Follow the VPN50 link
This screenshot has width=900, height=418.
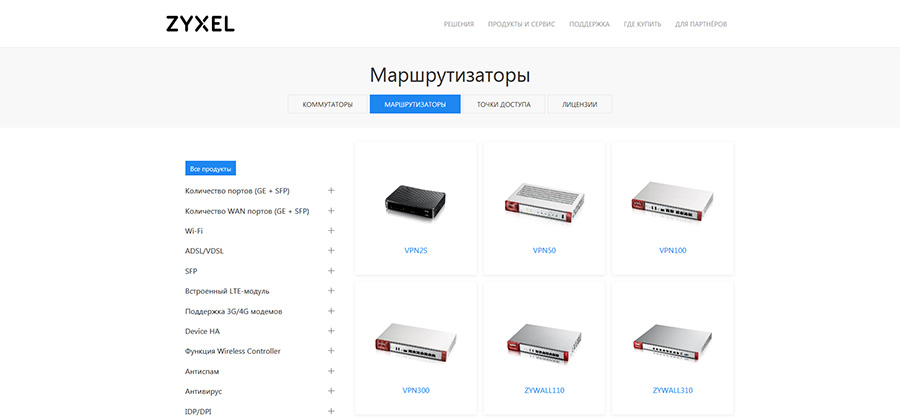(x=544, y=250)
